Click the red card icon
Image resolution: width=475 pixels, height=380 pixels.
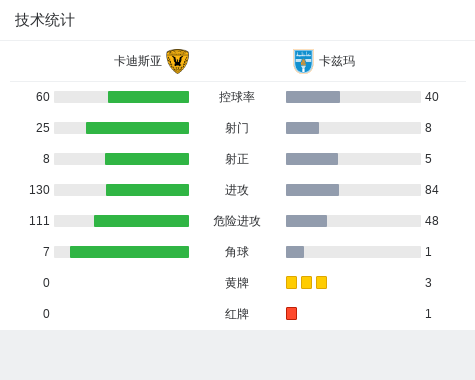tap(291, 313)
